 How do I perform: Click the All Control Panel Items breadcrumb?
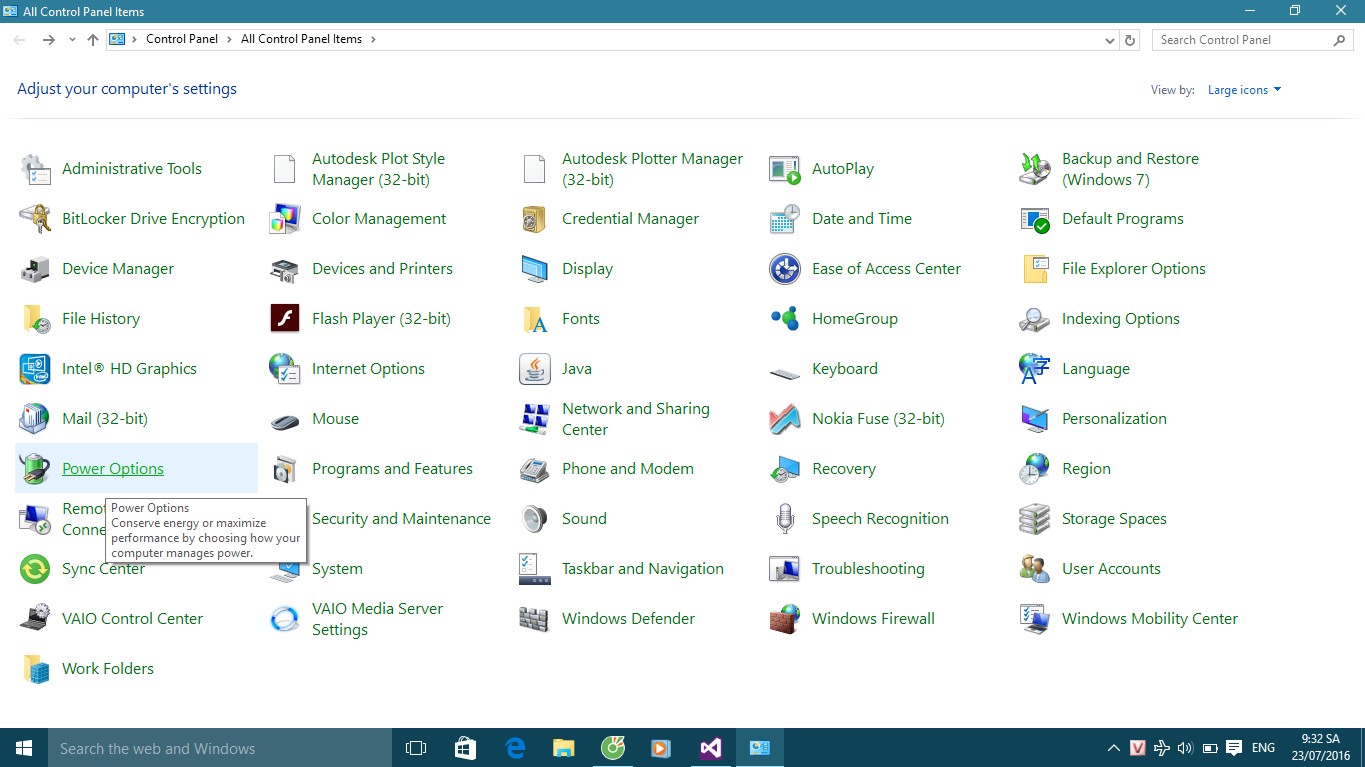[302, 39]
